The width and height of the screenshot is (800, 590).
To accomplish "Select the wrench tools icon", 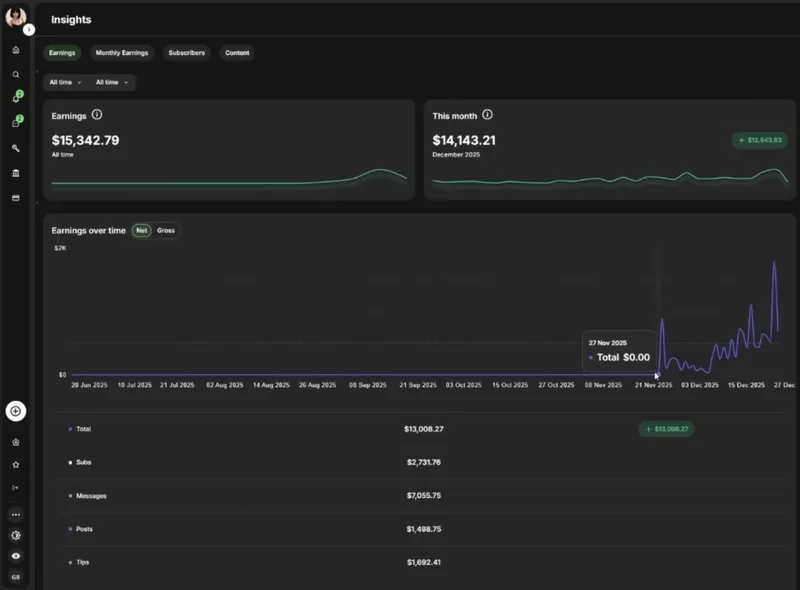I will [16, 146].
